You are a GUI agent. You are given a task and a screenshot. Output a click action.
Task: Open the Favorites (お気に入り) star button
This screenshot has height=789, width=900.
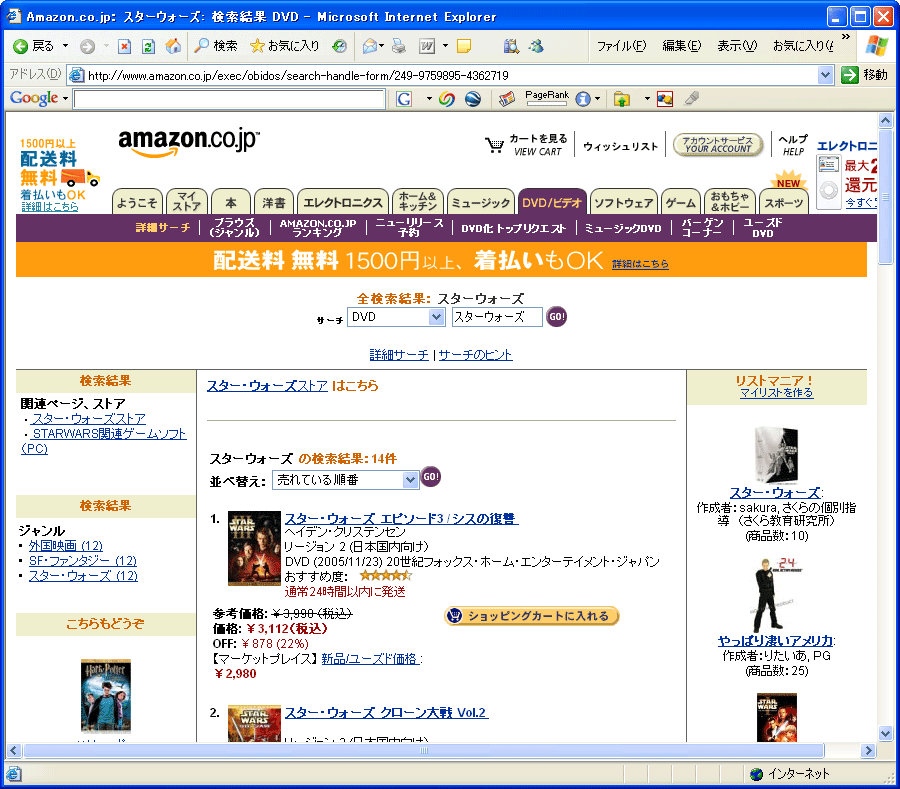coord(285,46)
